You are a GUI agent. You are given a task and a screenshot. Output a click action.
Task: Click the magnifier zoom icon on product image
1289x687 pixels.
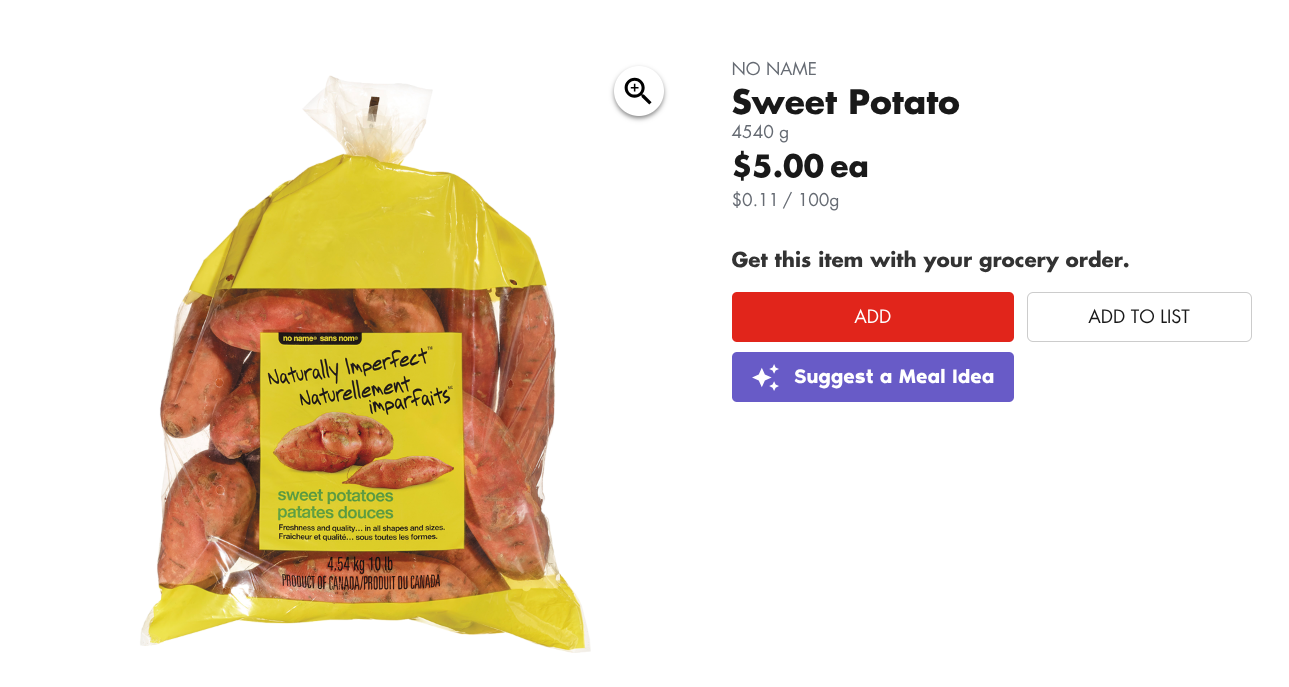pyautogui.click(x=638, y=91)
